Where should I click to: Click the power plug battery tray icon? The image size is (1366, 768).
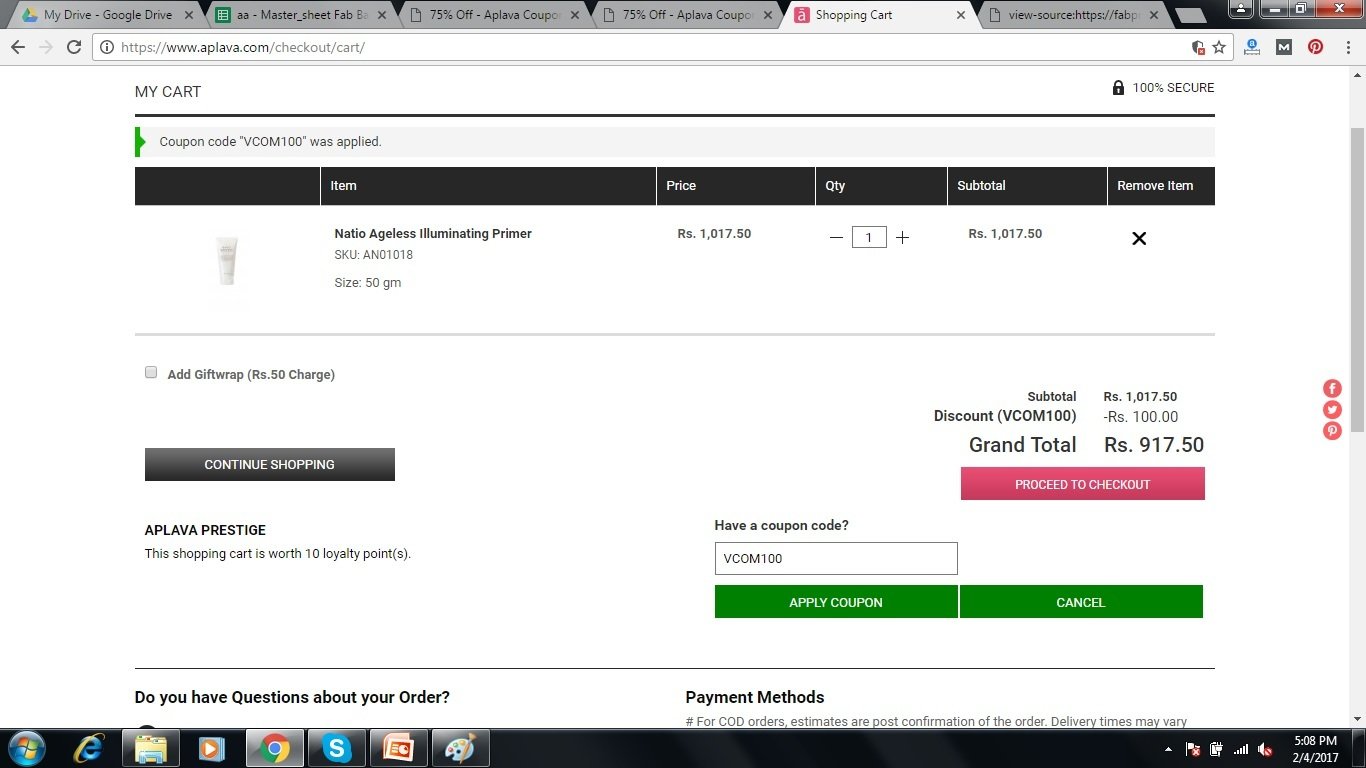point(1217,749)
